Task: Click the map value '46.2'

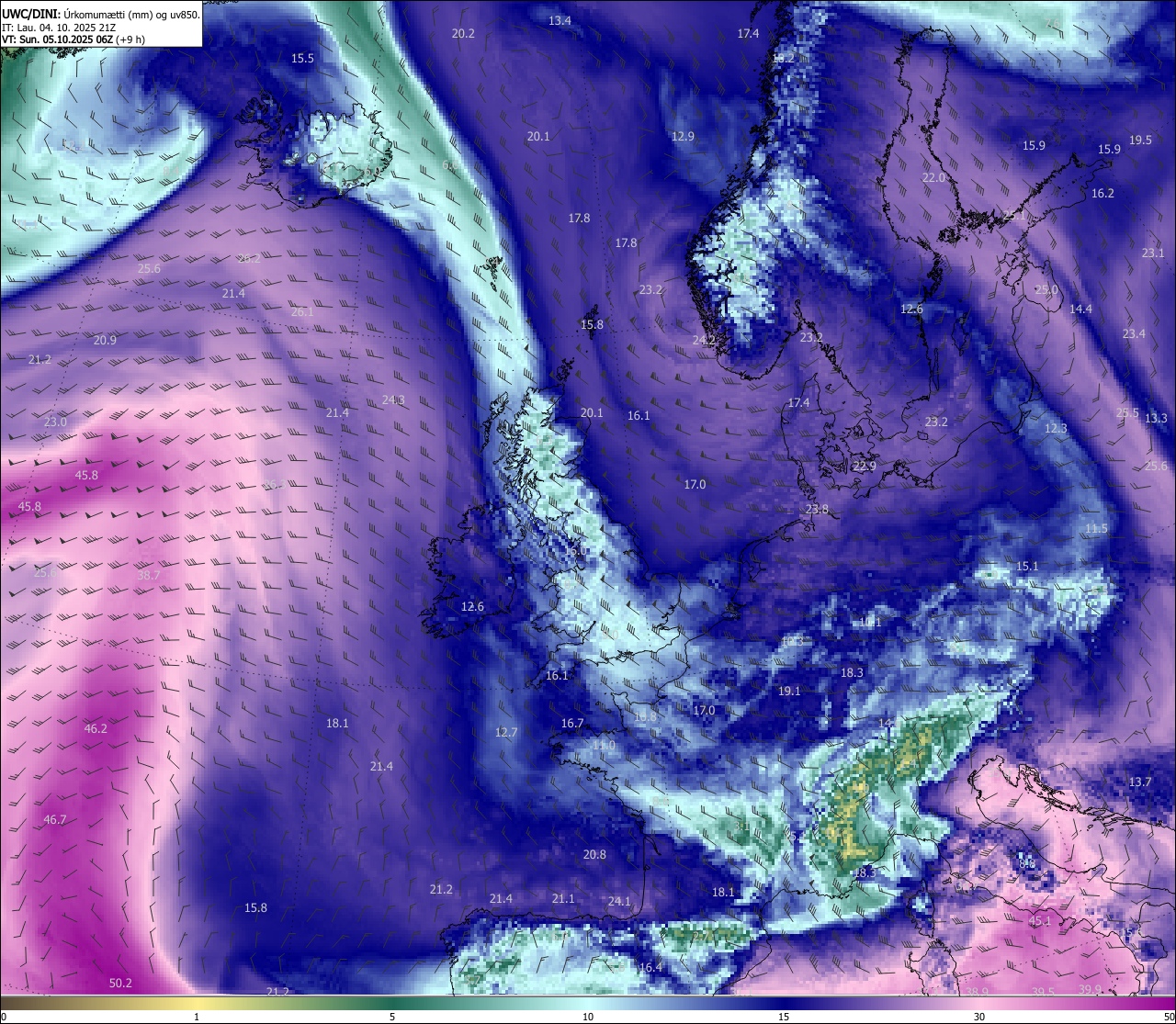Action: click(96, 728)
